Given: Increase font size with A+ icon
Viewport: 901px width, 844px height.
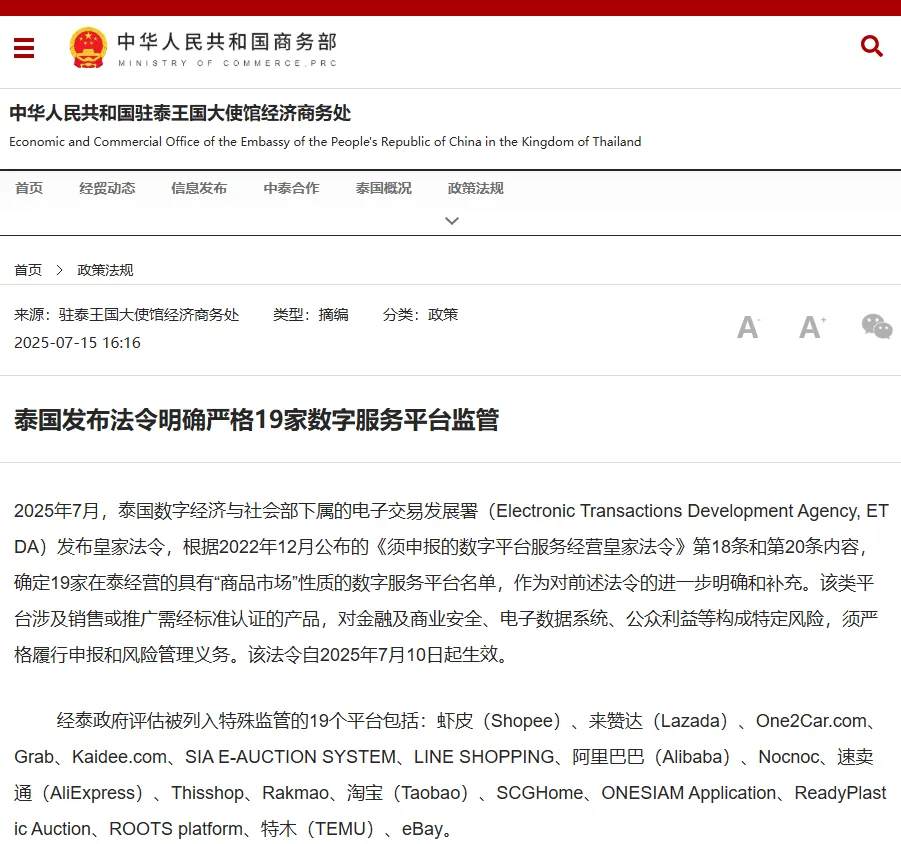Looking at the screenshot, I should pos(812,327).
